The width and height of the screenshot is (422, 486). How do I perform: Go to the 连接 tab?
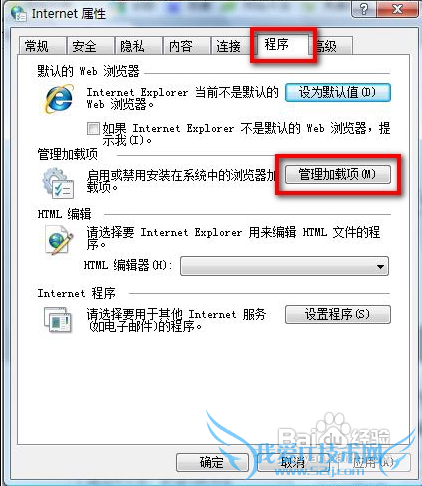click(231, 46)
